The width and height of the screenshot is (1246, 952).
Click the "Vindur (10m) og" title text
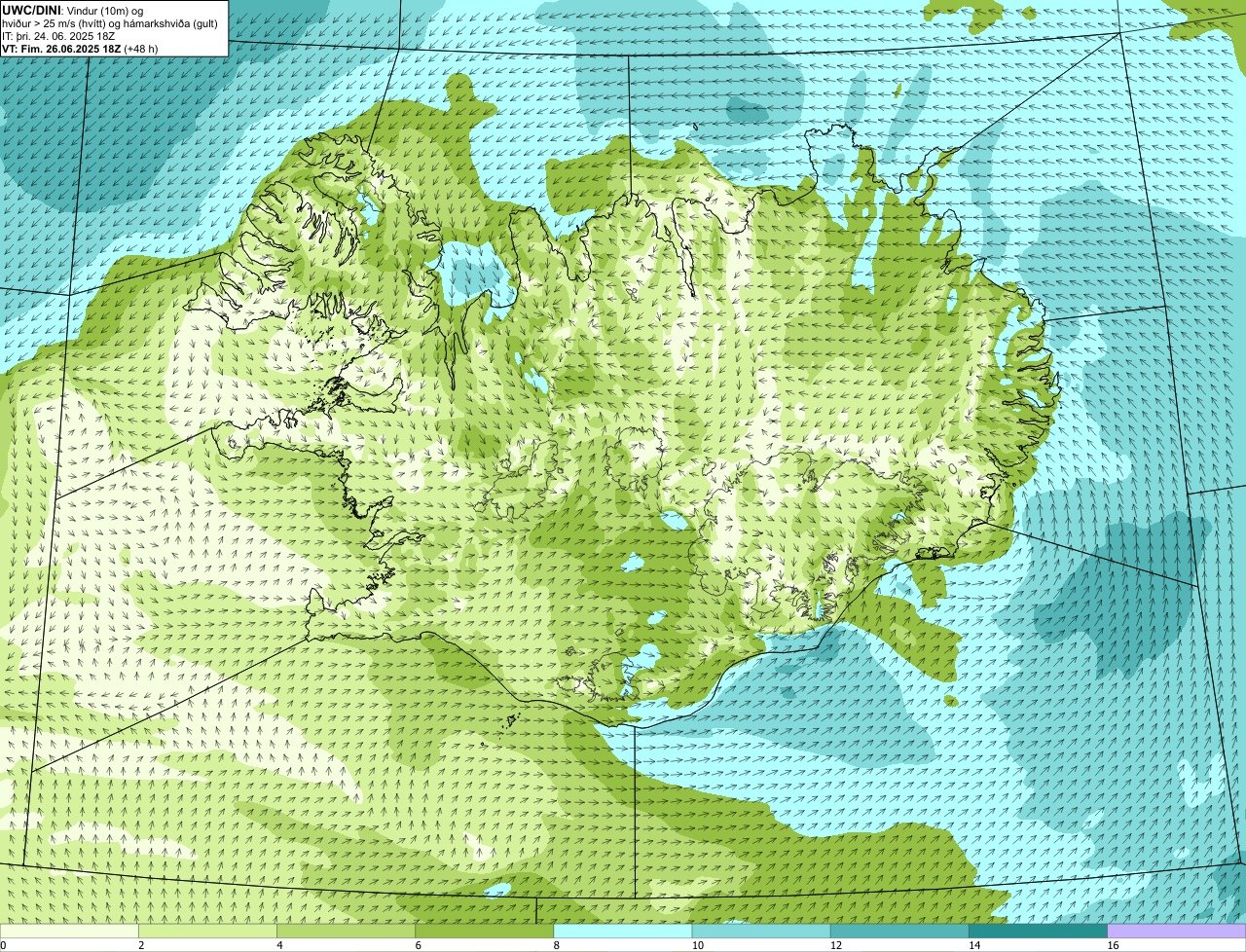(x=105, y=10)
